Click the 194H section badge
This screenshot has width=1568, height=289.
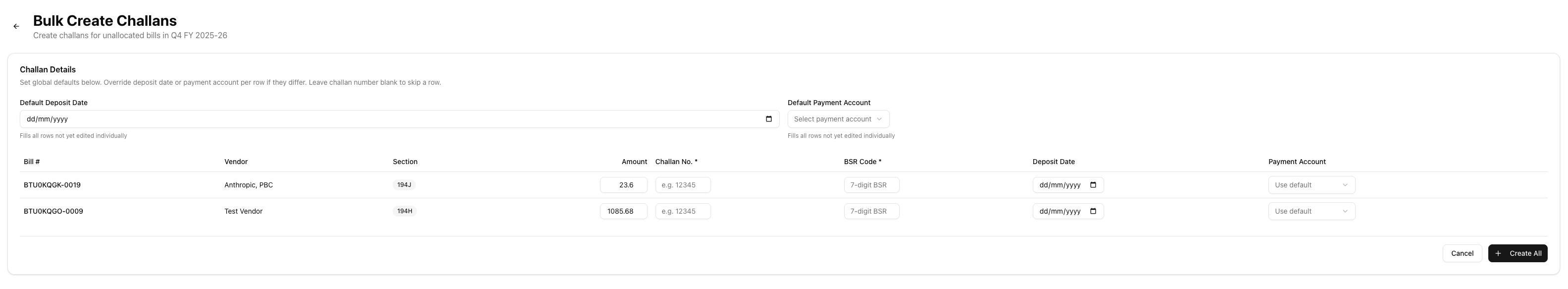tap(404, 211)
